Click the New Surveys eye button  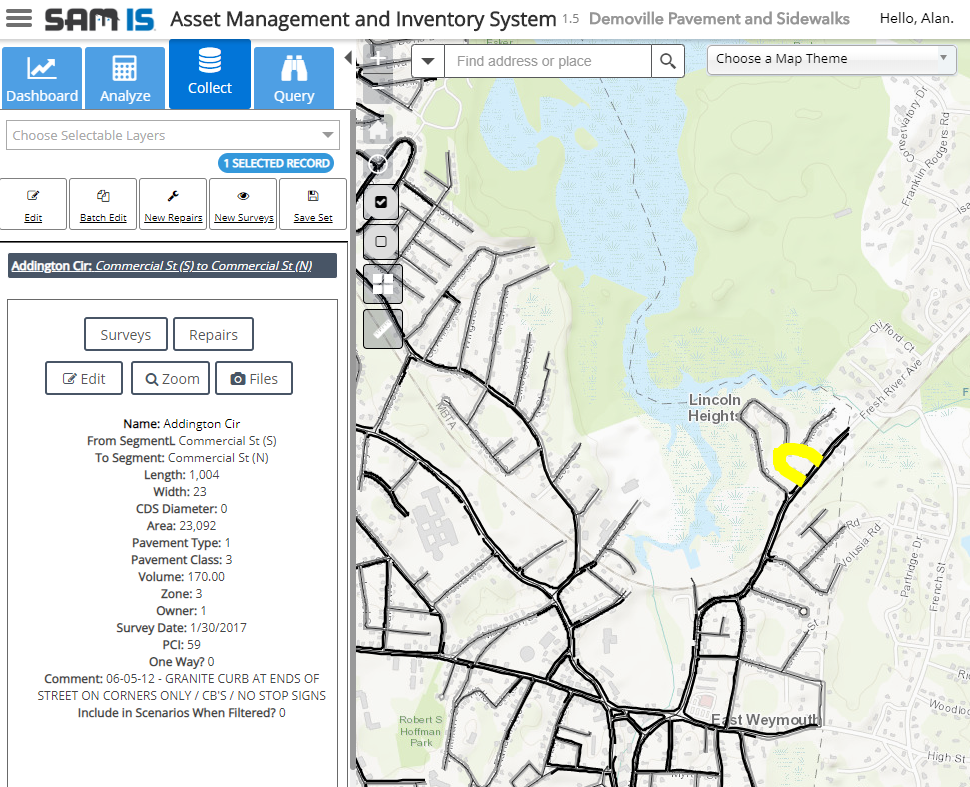tap(243, 204)
